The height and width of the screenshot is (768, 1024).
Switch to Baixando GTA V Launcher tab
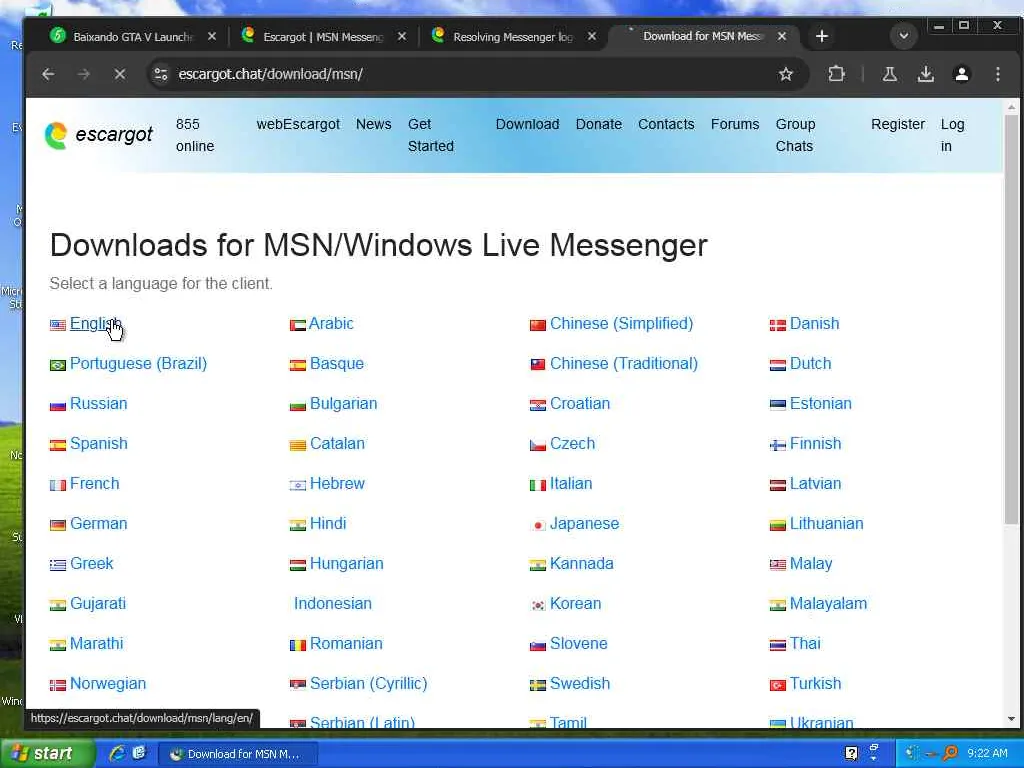[133, 37]
